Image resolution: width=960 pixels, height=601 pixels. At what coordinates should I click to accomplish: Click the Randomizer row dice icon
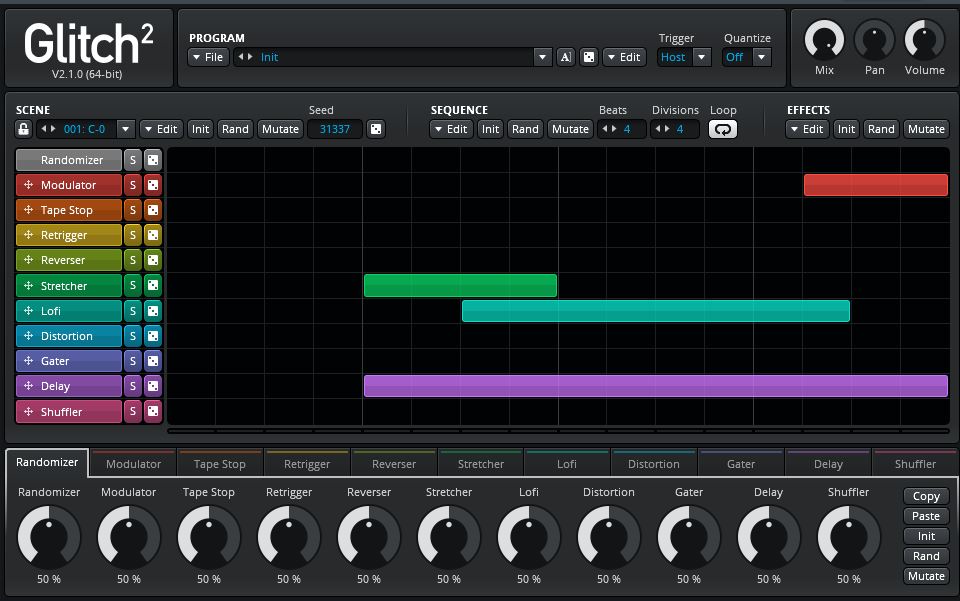pyautogui.click(x=153, y=160)
